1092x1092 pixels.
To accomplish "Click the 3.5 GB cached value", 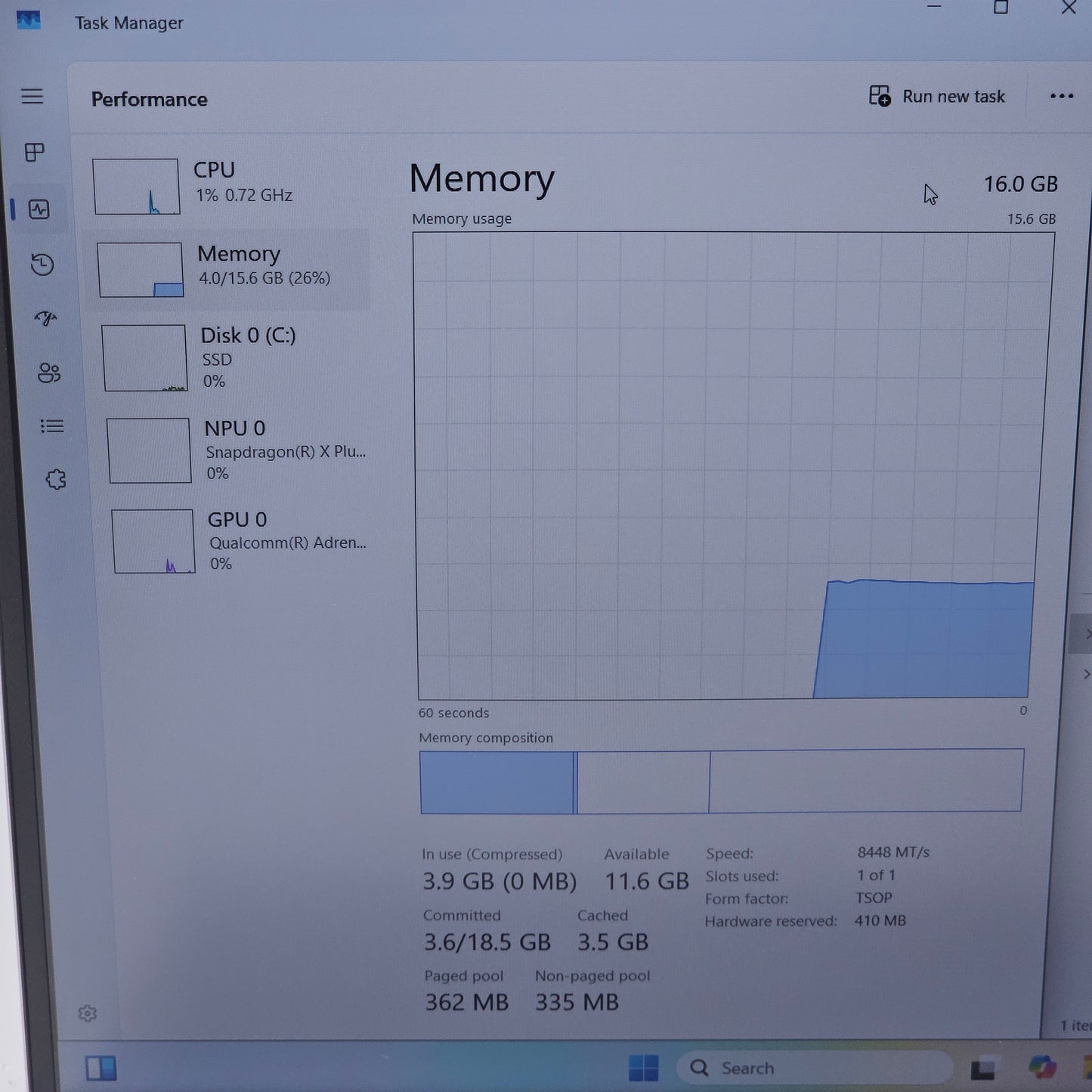I will tap(613, 942).
